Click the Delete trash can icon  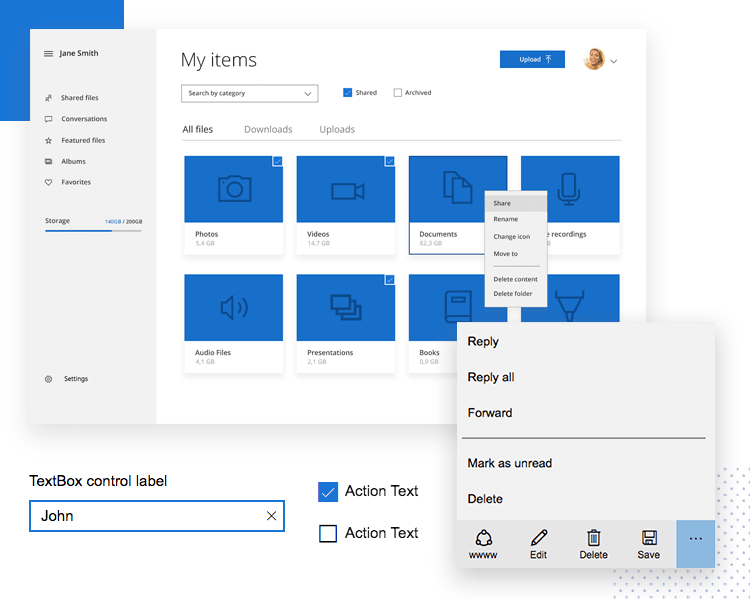click(594, 538)
